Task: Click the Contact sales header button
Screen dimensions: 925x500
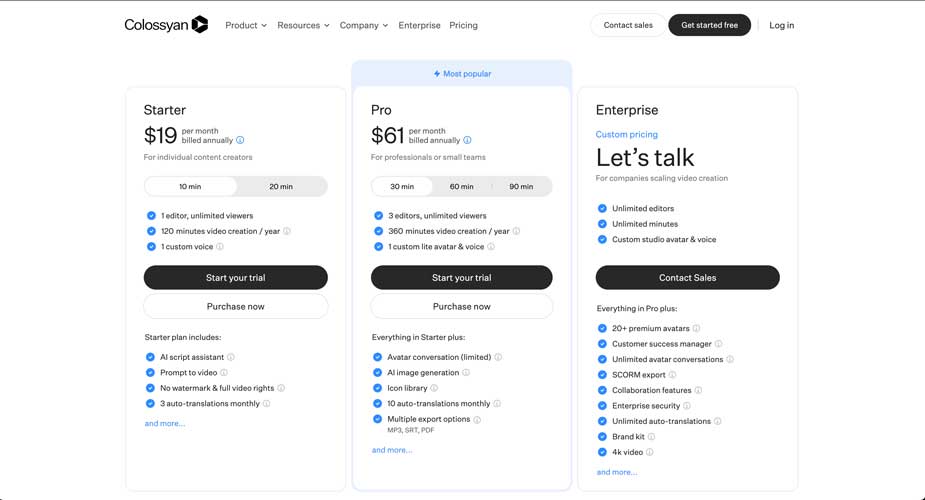Action: [x=628, y=25]
